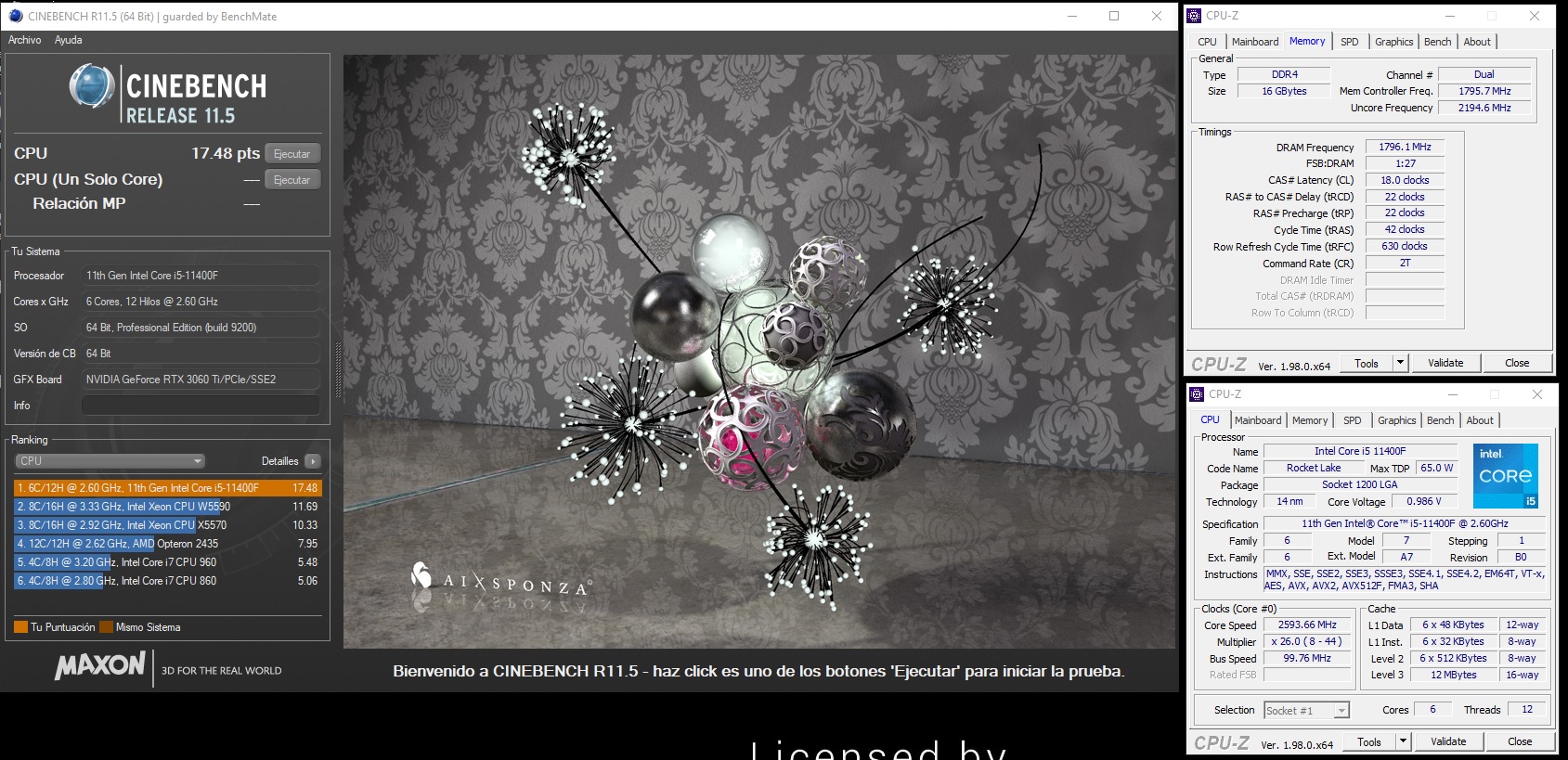1568x760 pixels.
Task: Expand Tools dropdown arrow in CPU window
Action: tap(1404, 741)
